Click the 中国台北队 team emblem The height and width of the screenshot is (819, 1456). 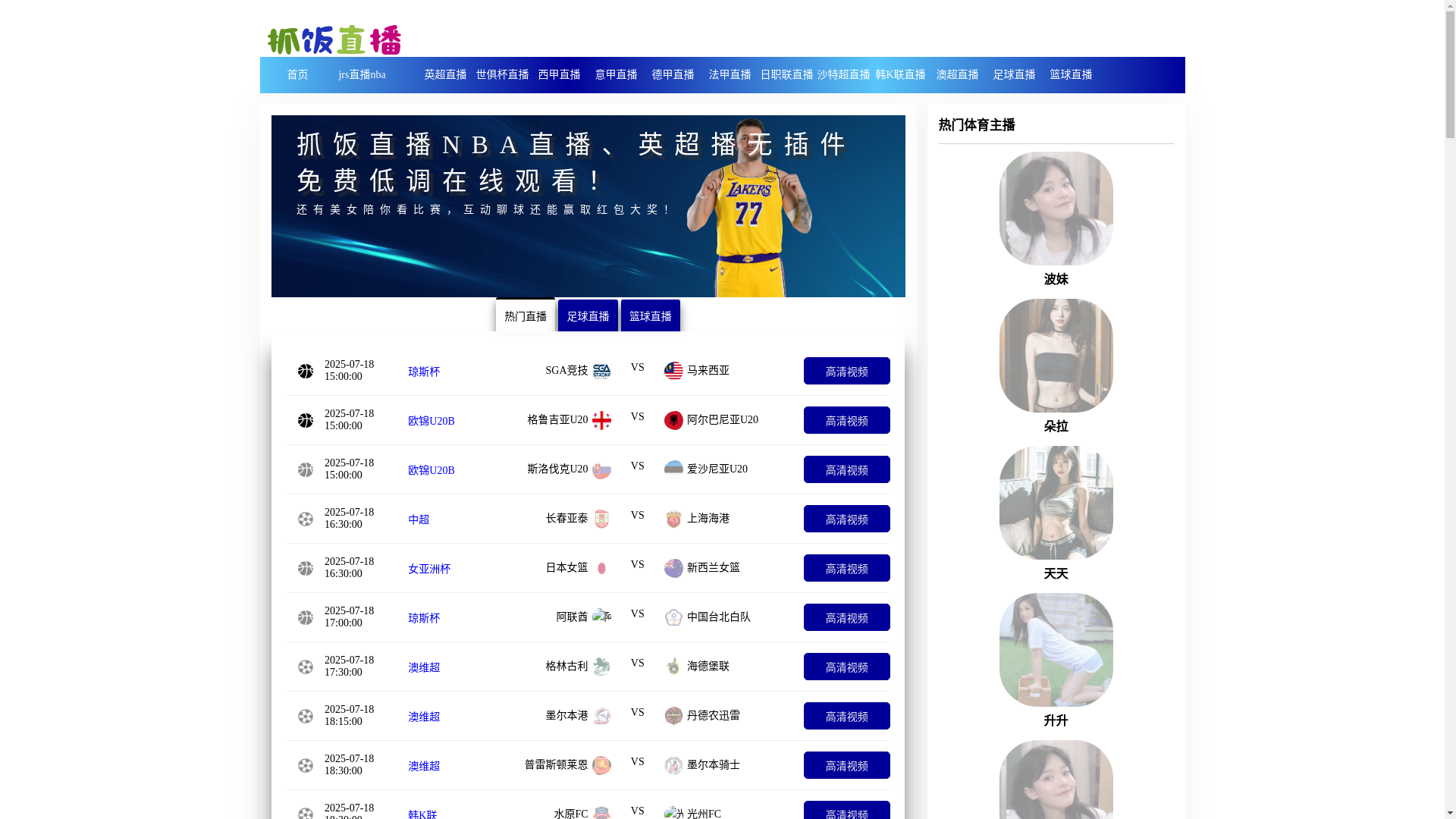pyautogui.click(x=673, y=617)
